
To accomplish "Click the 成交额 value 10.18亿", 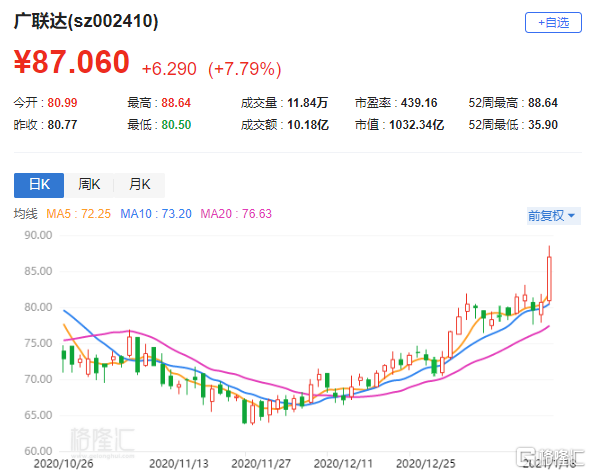I will point(308,125).
